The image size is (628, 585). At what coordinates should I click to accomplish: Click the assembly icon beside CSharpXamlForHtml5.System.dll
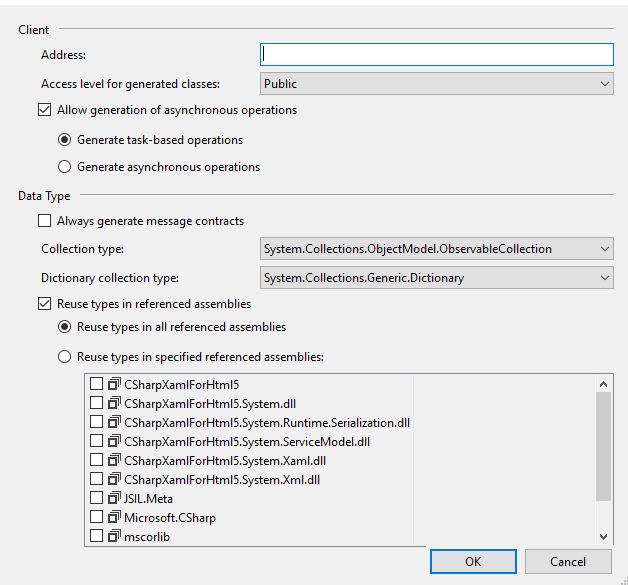click(x=114, y=403)
